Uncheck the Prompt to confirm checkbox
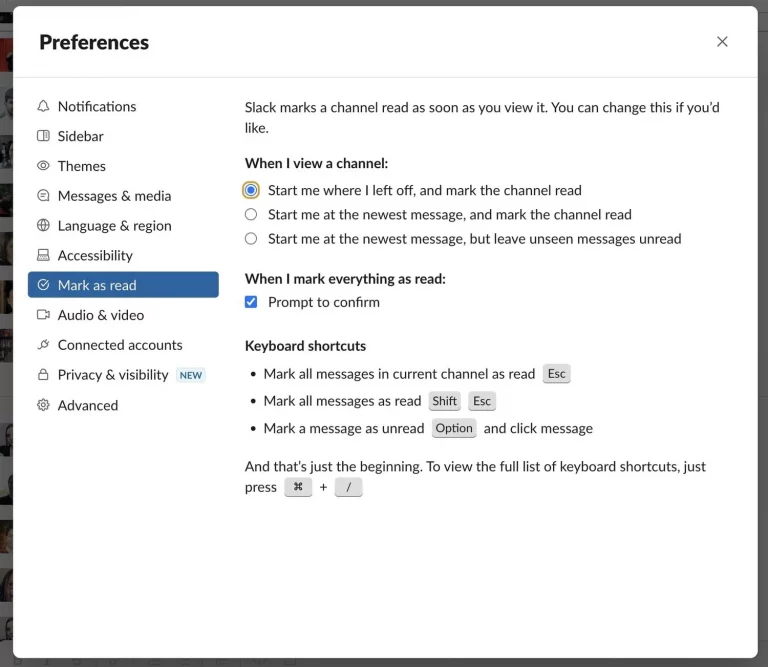This screenshot has width=768, height=667. coord(251,302)
